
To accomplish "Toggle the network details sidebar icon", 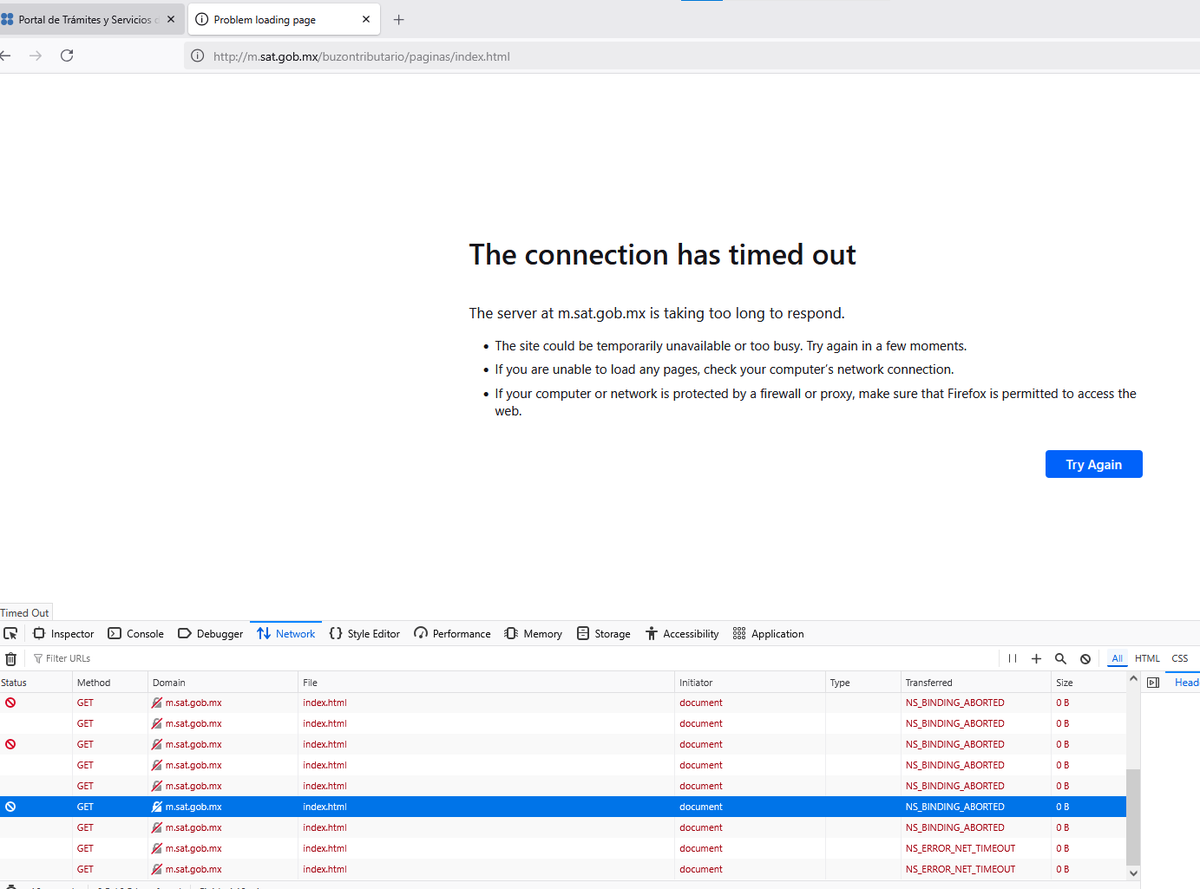I will (x=1152, y=683).
